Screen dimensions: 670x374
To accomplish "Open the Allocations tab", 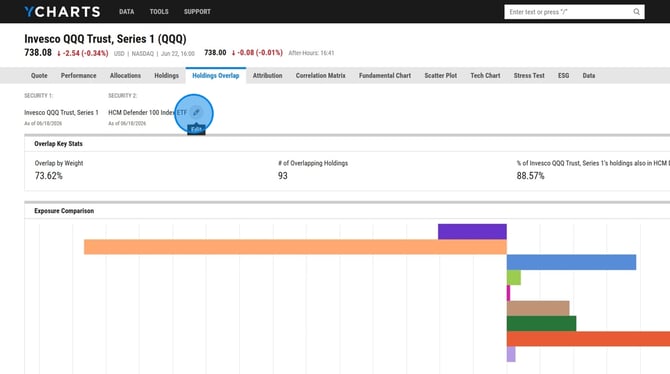I will 125,76.
